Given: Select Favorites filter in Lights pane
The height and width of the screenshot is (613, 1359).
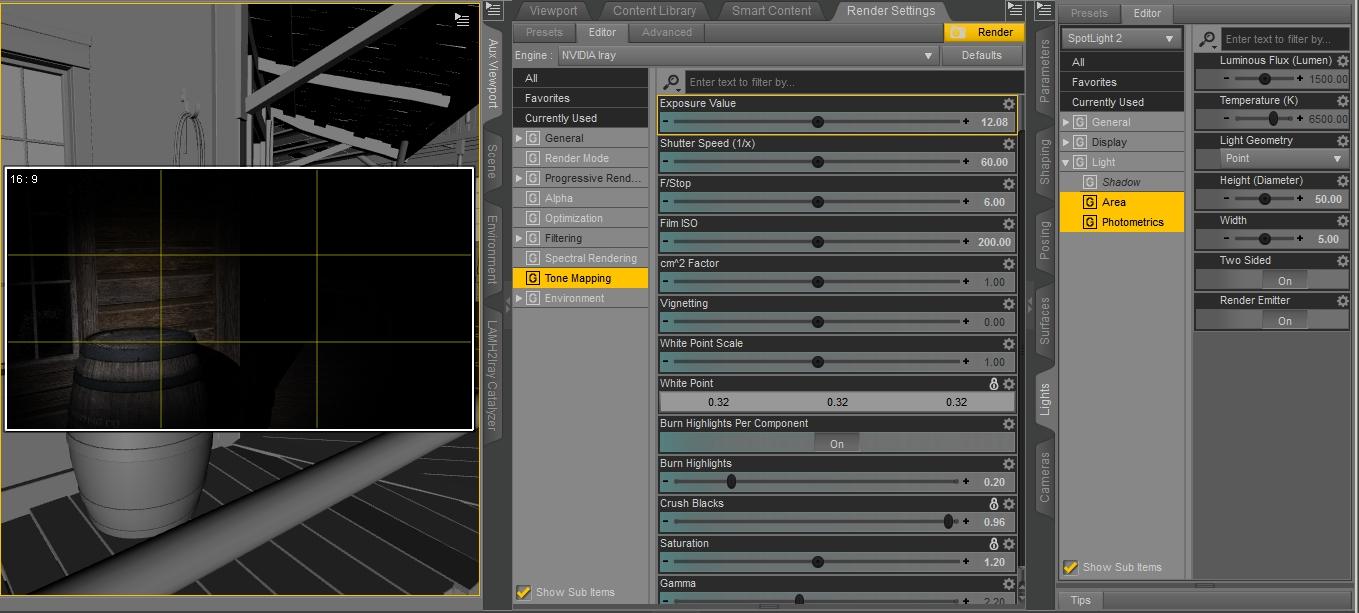Looking at the screenshot, I should (x=1122, y=82).
